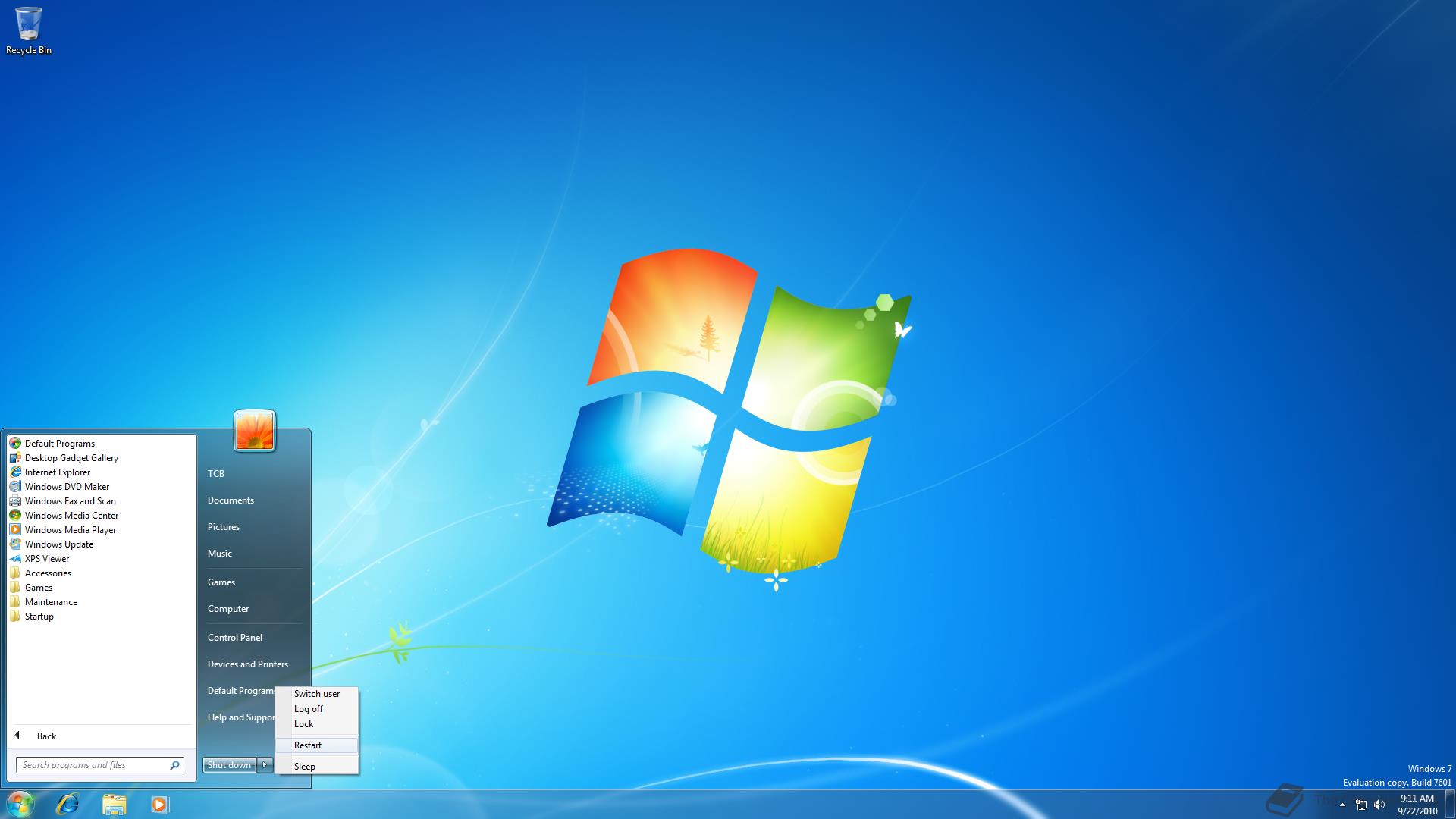Image resolution: width=1456 pixels, height=819 pixels.
Task: Open Desktop Gadget Gallery
Action: tap(102, 458)
